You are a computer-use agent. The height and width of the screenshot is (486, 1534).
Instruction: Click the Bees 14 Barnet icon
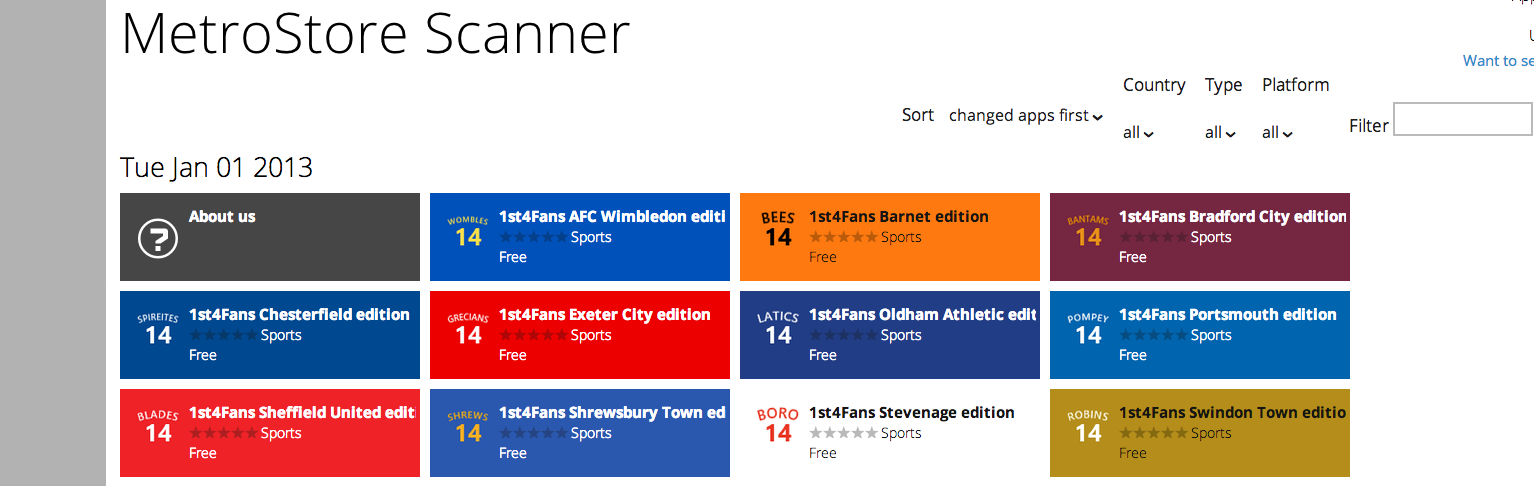pos(778,230)
